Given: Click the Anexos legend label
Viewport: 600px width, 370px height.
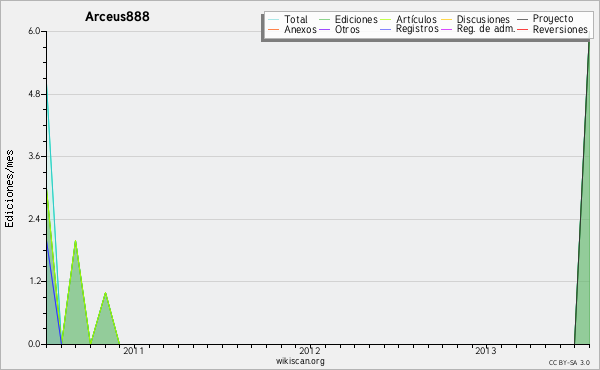Looking at the screenshot, I should (300, 29).
